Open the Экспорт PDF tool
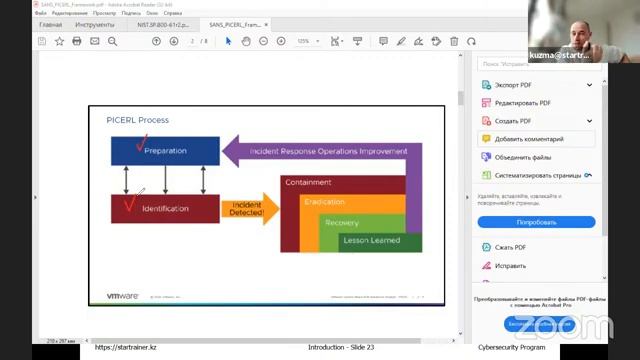 (513, 85)
